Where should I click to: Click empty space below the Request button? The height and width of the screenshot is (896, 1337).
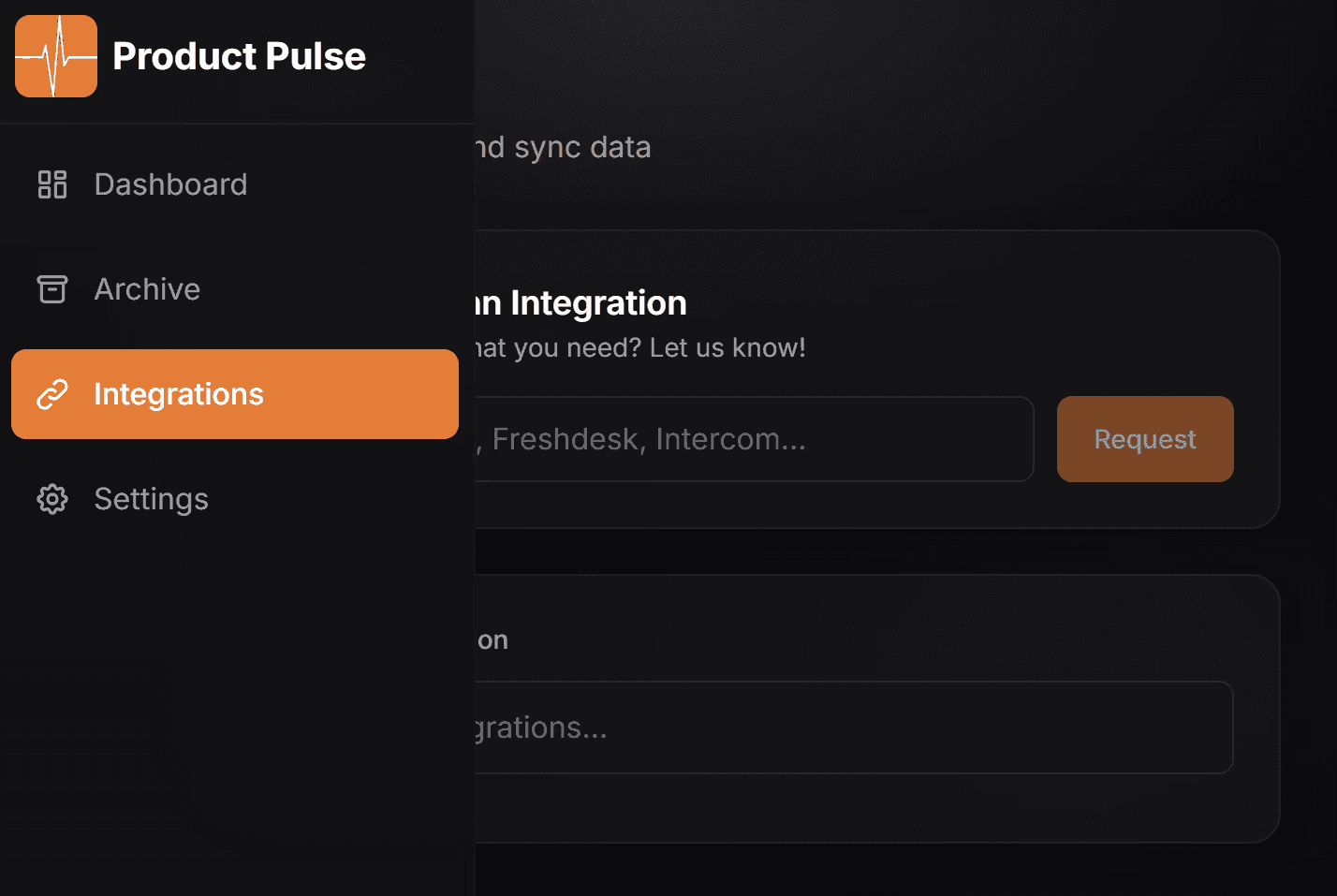1144,506
